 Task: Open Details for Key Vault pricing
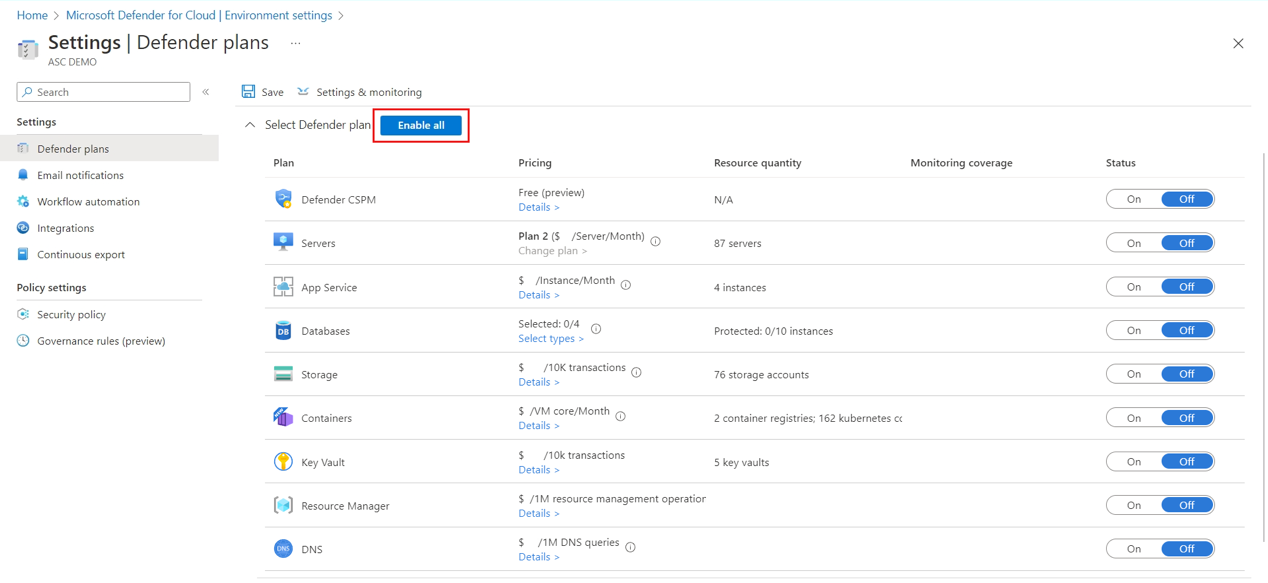(x=539, y=470)
